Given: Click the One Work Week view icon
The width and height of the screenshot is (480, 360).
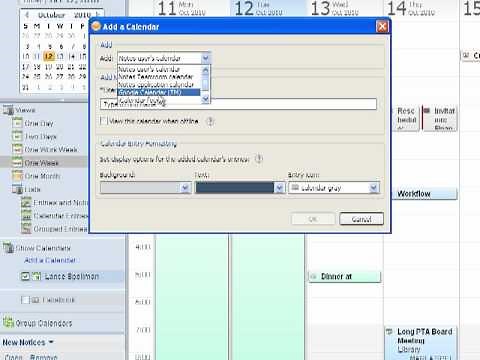Looking at the screenshot, I should point(17,149).
